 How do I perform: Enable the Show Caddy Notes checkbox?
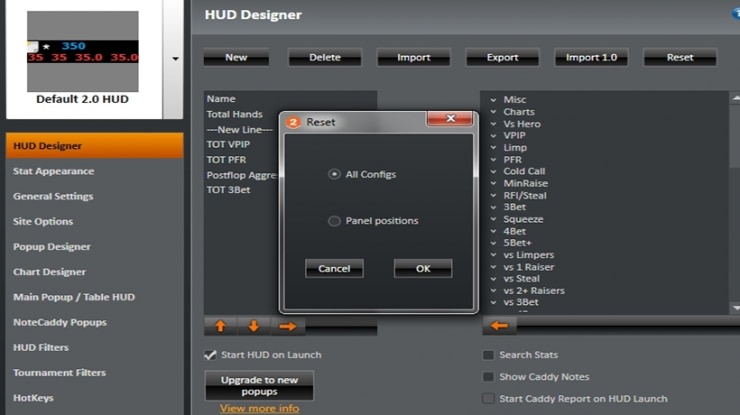click(x=488, y=377)
